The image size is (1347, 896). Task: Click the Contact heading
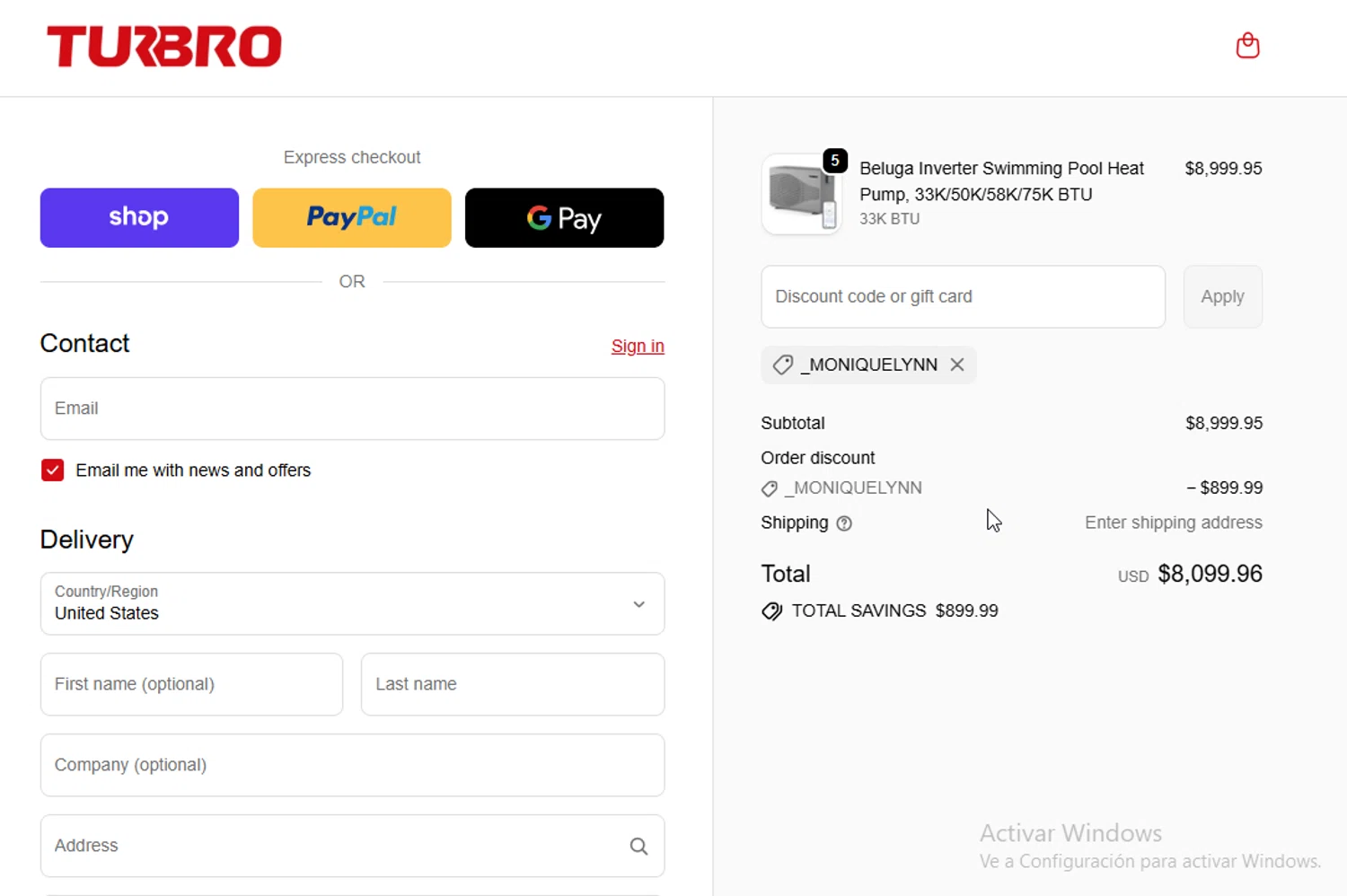tap(84, 343)
